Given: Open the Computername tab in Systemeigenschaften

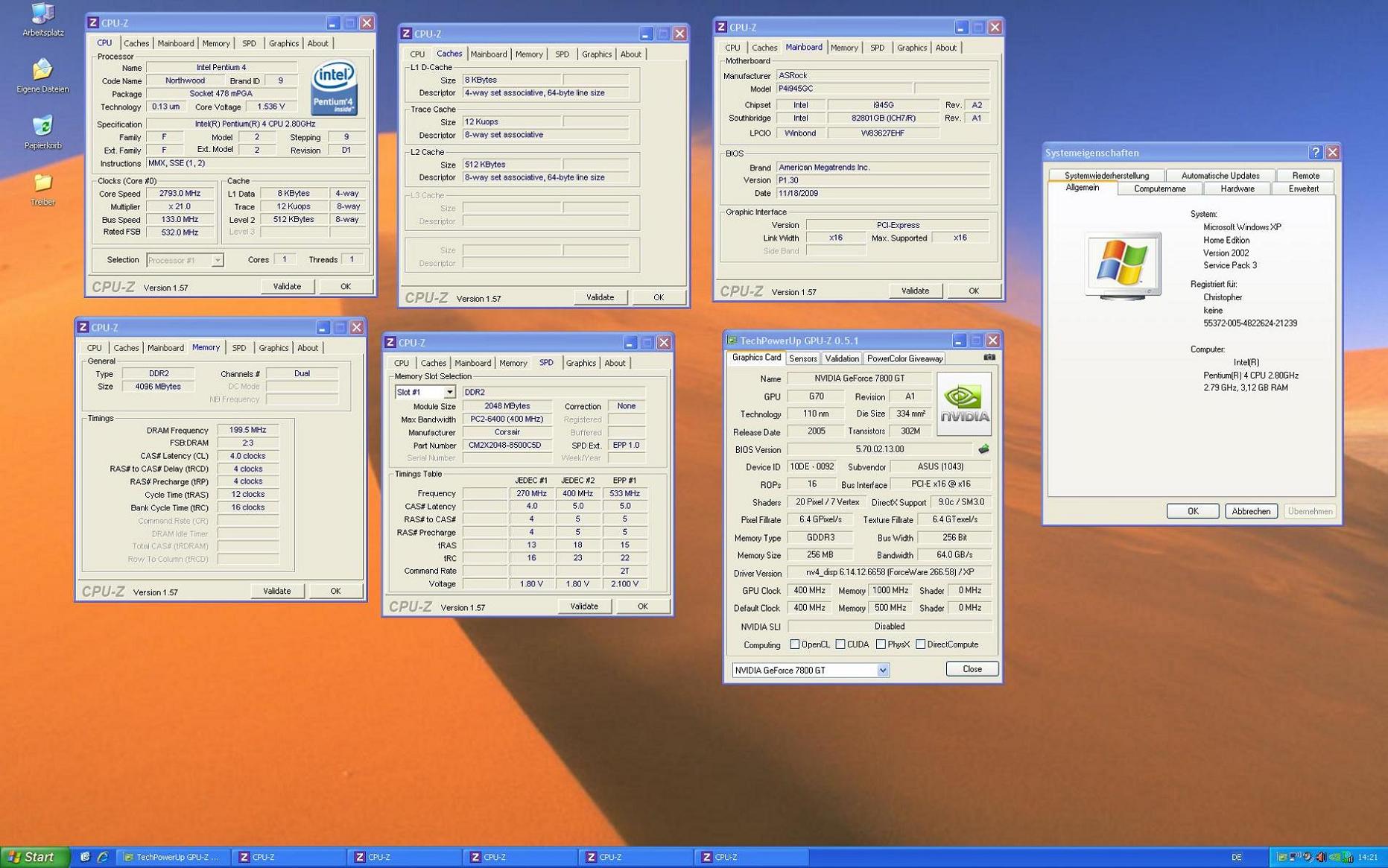Looking at the screenshot, I should coord(1159,189).
